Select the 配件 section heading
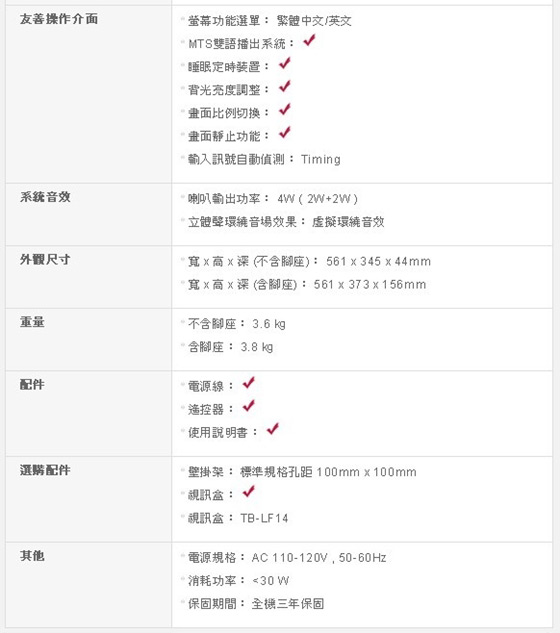This screenshot has height=633, width=560. click(x=32, y=385)
